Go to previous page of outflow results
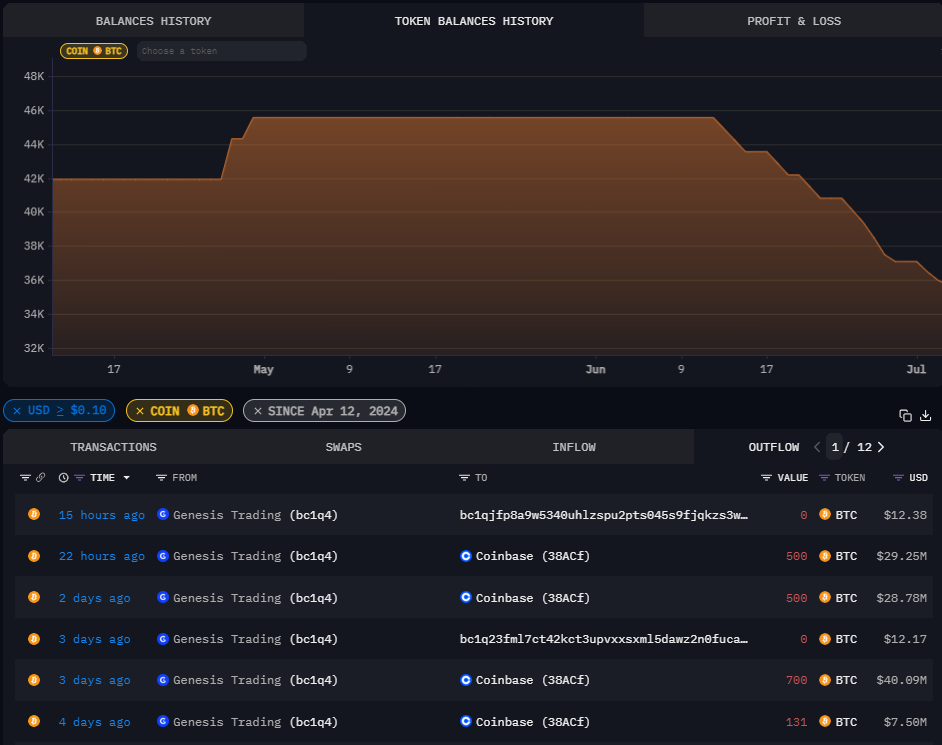Screen dimensions: 942x745 coord(817,447)
